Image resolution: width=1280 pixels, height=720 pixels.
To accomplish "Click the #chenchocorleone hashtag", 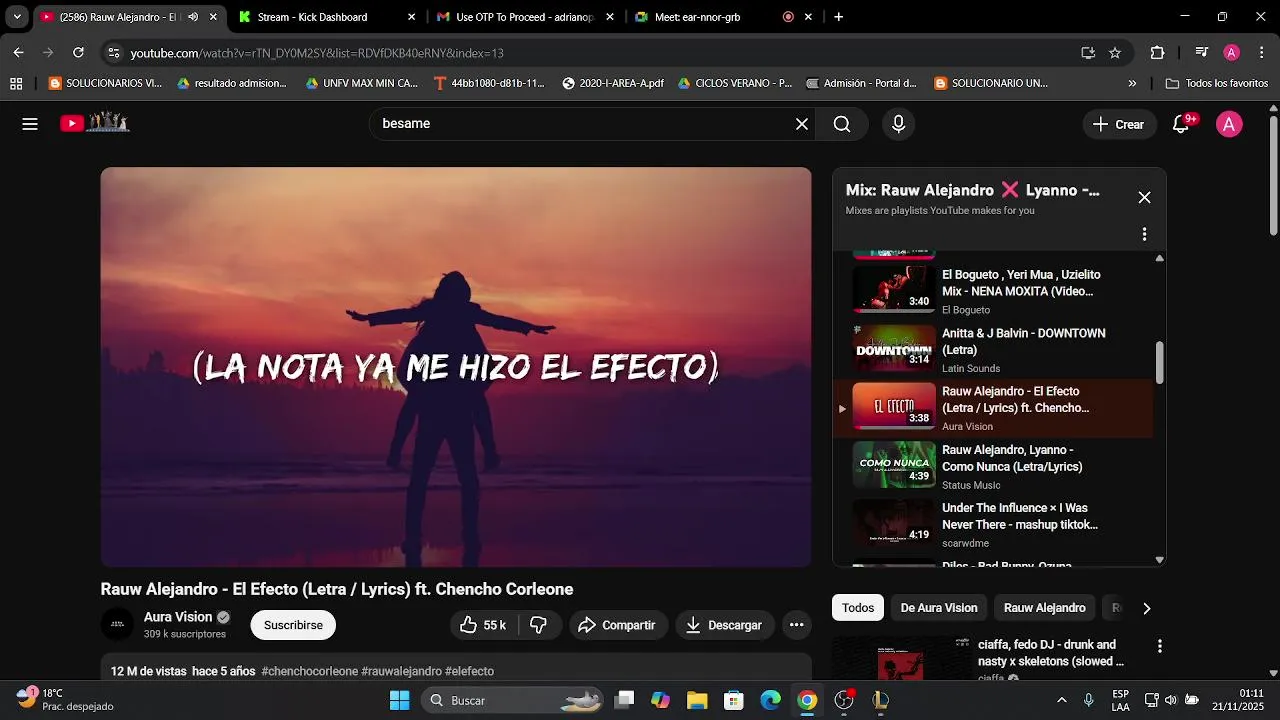I will pyautogui.click(x=309, y=671).
